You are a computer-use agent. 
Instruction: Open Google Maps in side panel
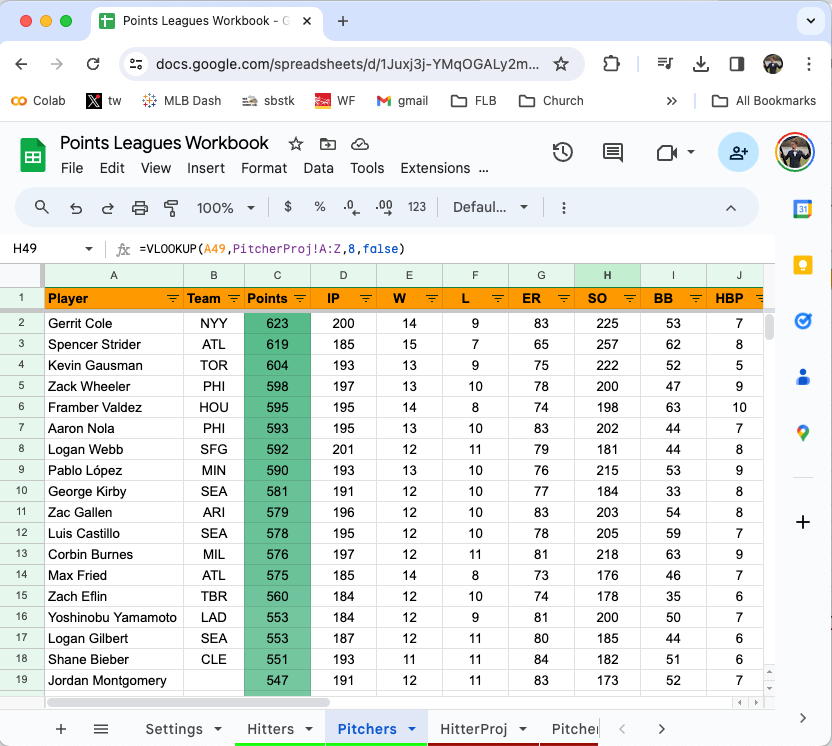point(803,433)
